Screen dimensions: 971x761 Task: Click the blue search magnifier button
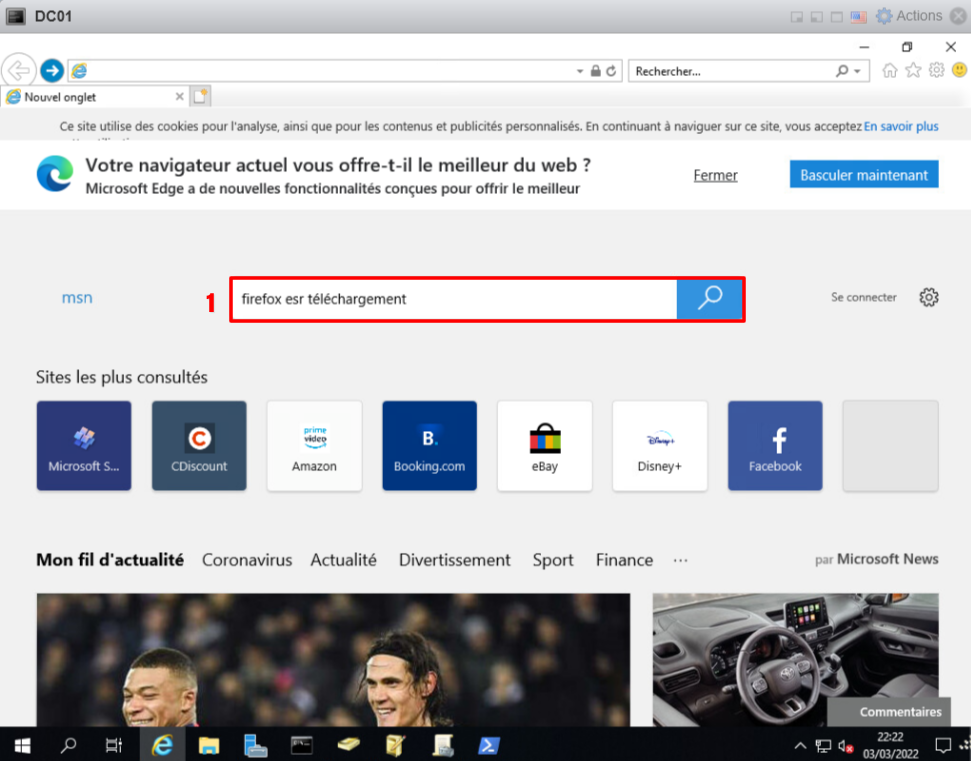[x=709, y=298]
